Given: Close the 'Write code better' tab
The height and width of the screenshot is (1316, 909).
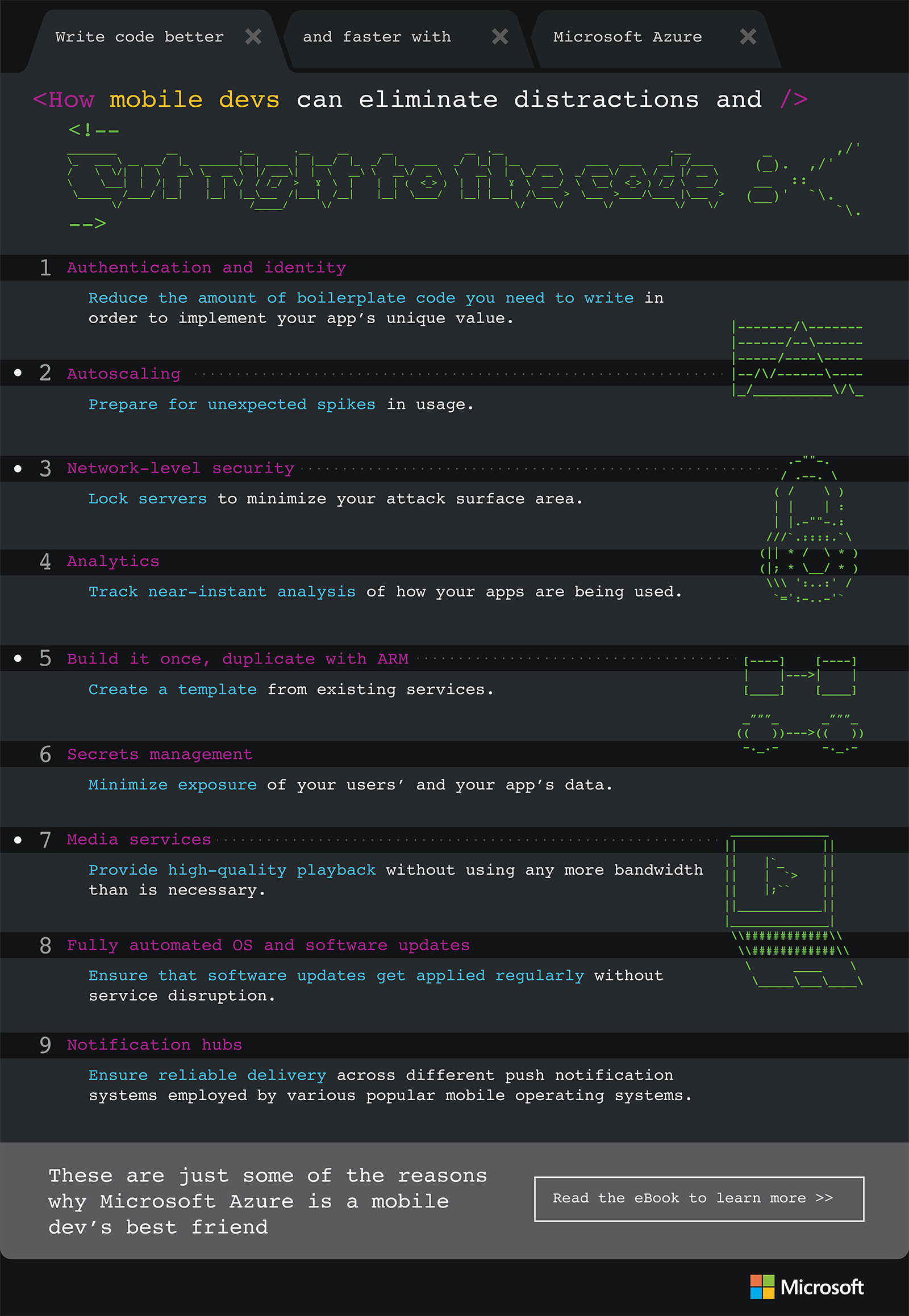Looking at the screenshot, I should [x=253, y=37].
